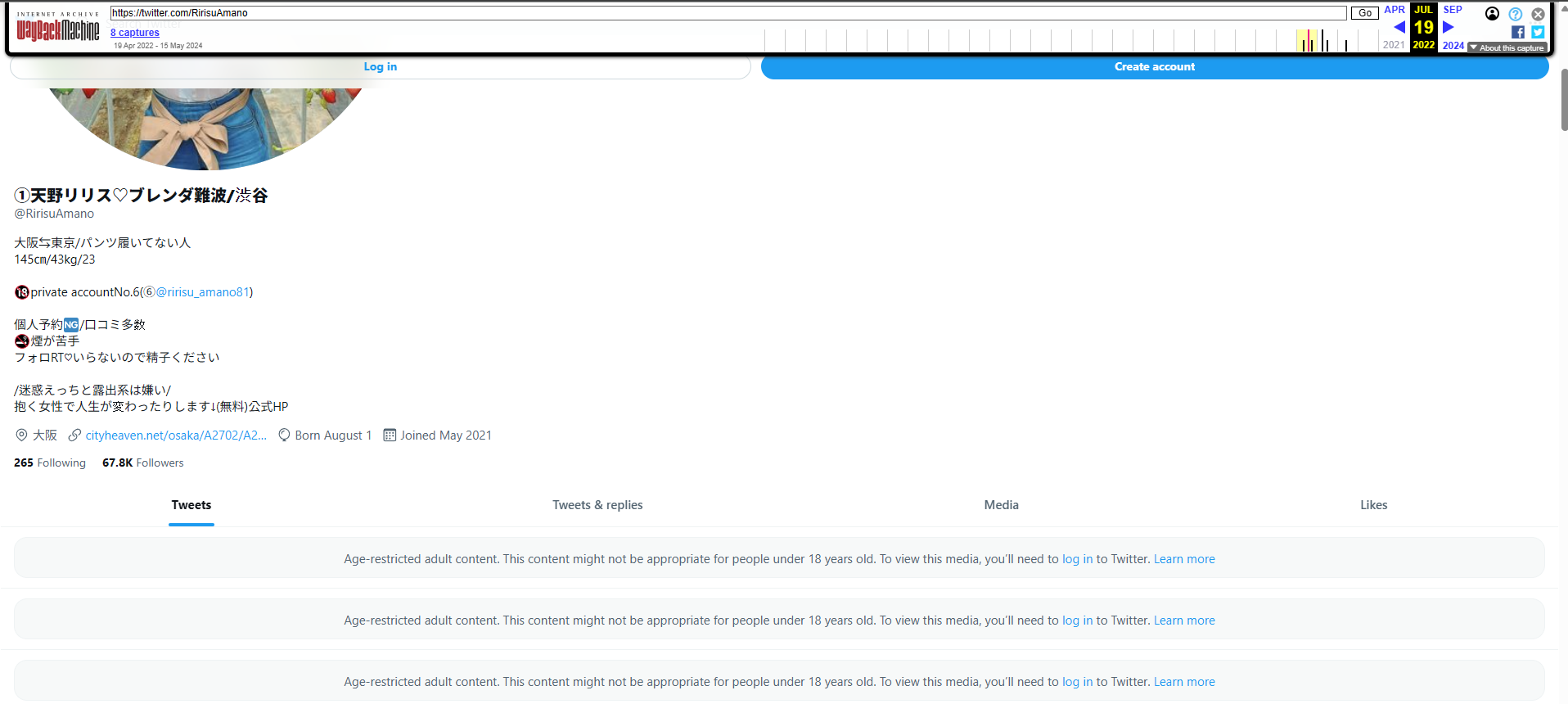This screenshot has width=1568, height=704.
Task: Open the 8 captures link
Action: 135,33
